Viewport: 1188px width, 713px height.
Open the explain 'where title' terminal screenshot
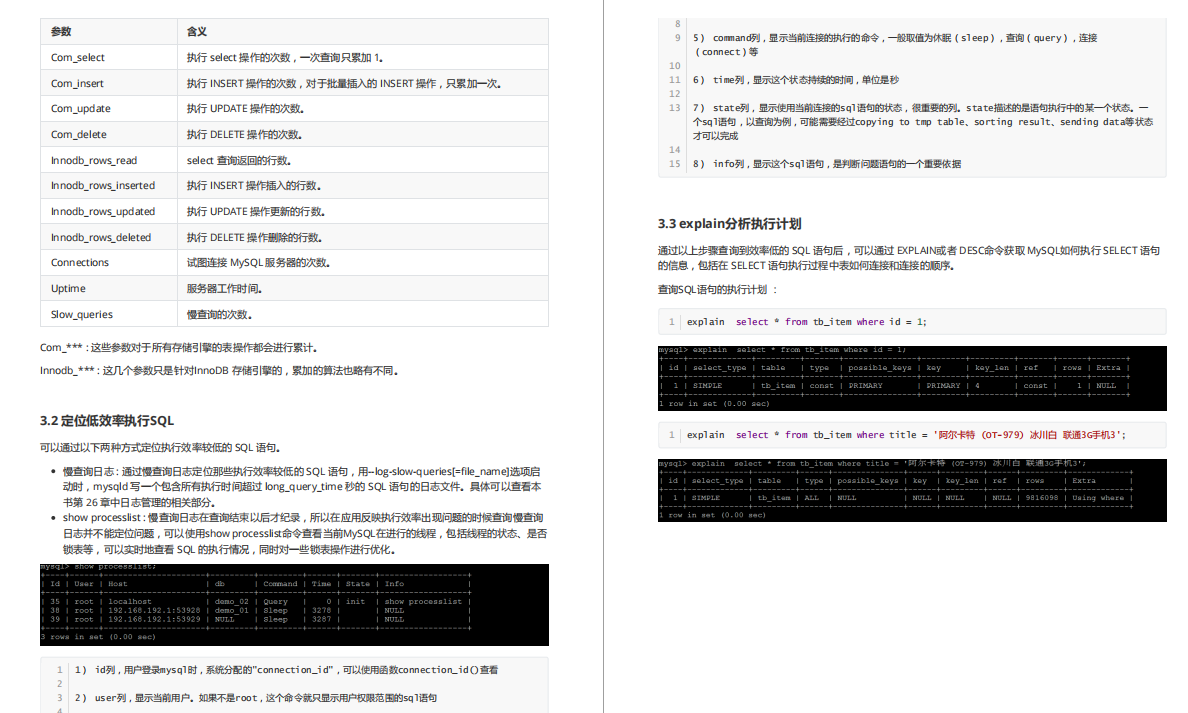tap(912, 490)
